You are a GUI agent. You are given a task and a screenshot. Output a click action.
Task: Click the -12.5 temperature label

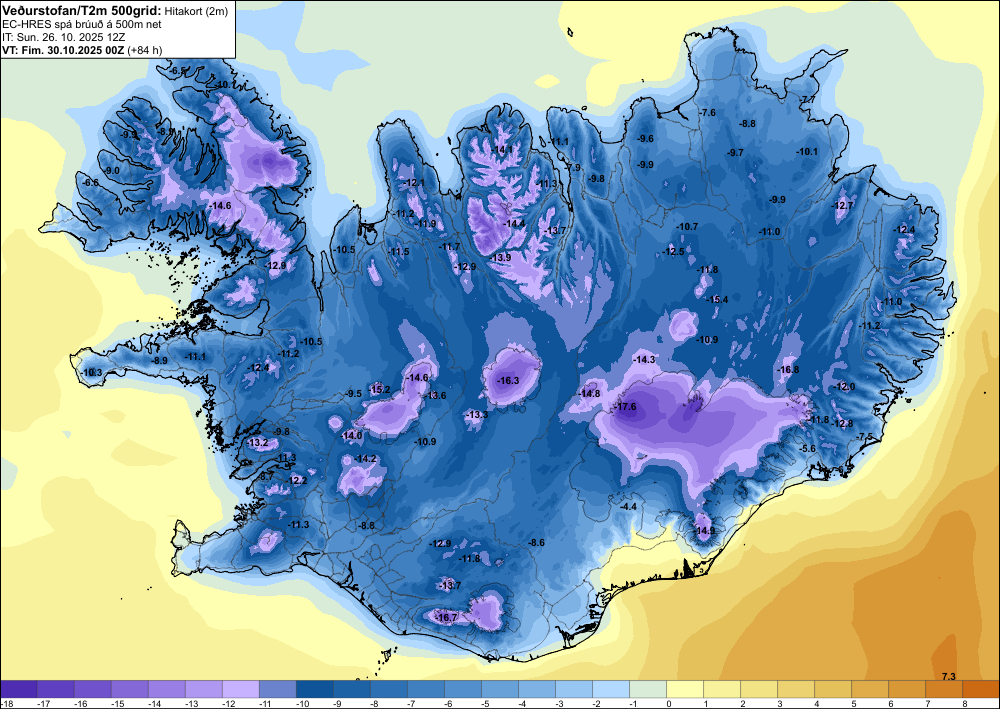click(x=673, y=252)
